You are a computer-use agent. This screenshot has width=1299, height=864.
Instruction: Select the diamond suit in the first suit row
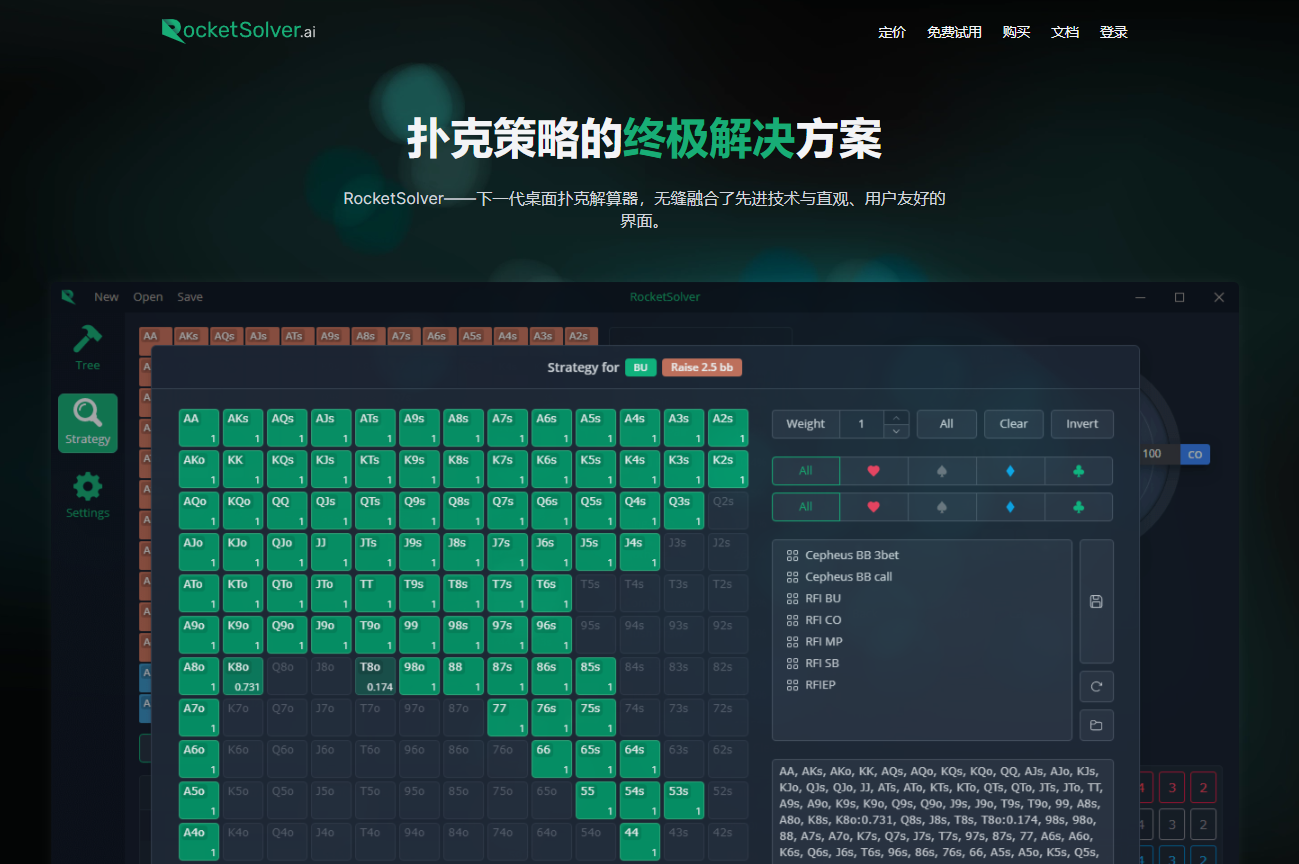(x=1010, y=471)
